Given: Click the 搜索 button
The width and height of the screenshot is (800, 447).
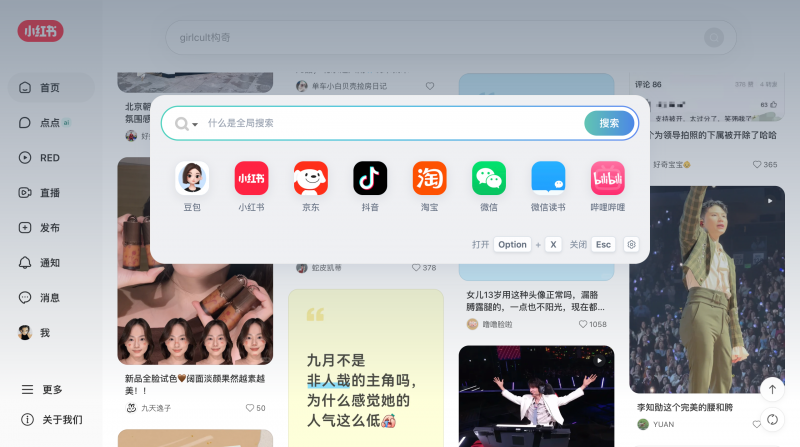Looking at the screenshot, I should coord(609,123).
